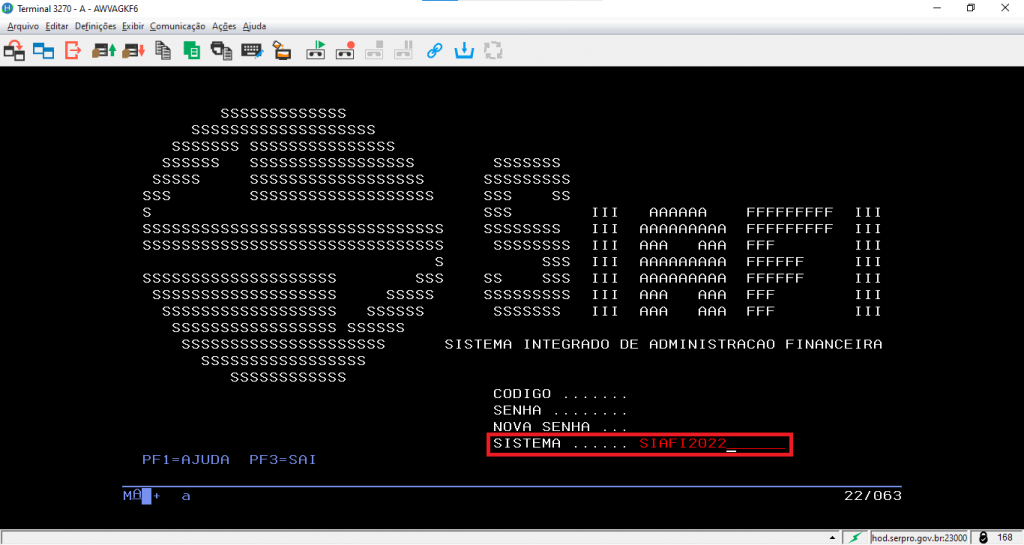
Task: Click the CODIGO field line
Action: 559,394
